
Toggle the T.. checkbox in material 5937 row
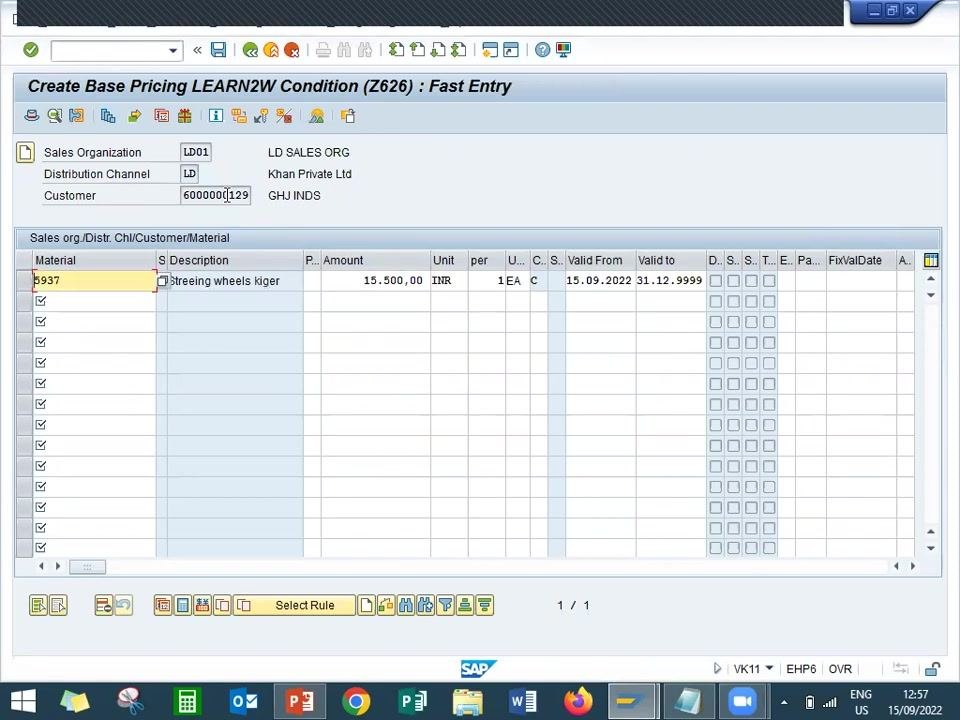point(769,281)
